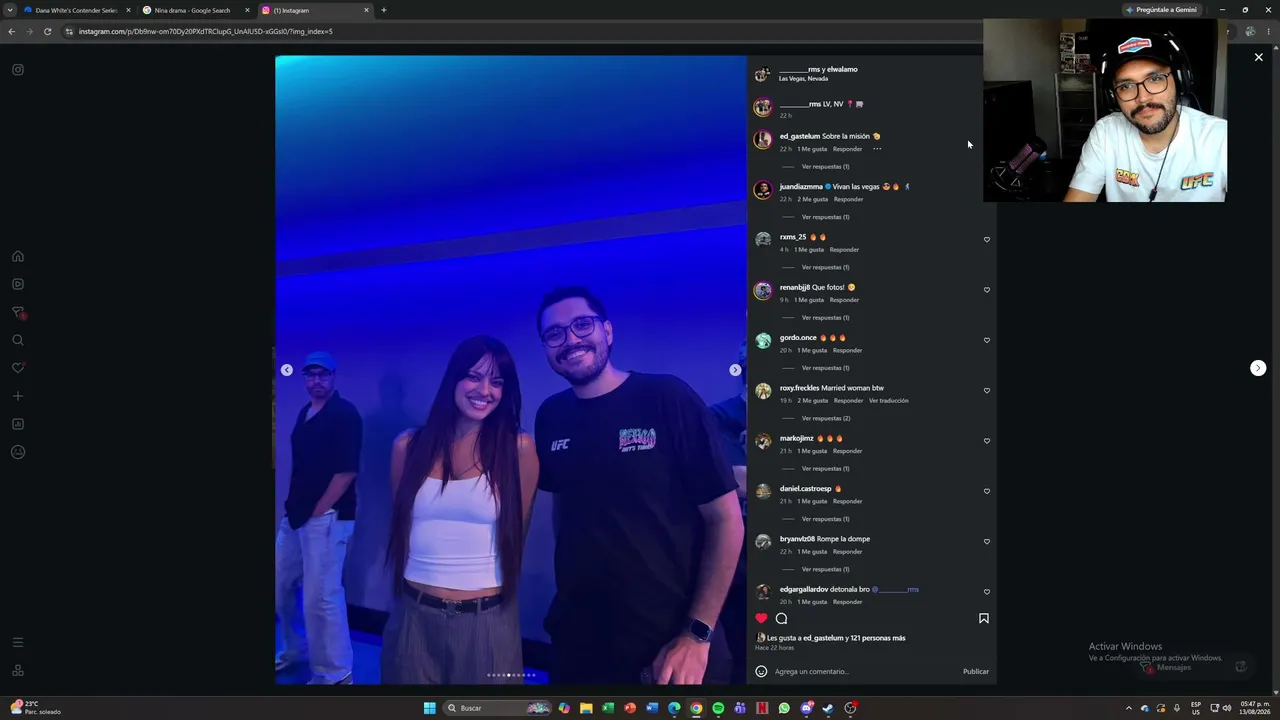Show the previous photo in the carousel
Screen dimensions: 1280x720
pos(287,370)
